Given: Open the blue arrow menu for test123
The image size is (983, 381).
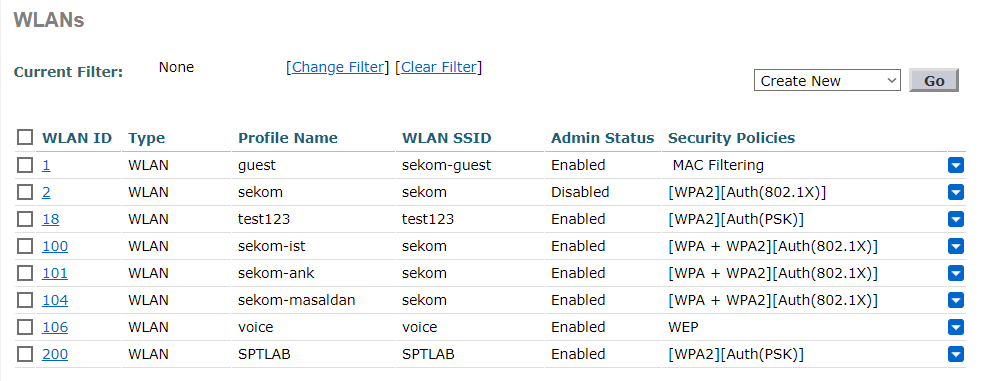Looking at the screenshot, I should click(x=955, y=219).
